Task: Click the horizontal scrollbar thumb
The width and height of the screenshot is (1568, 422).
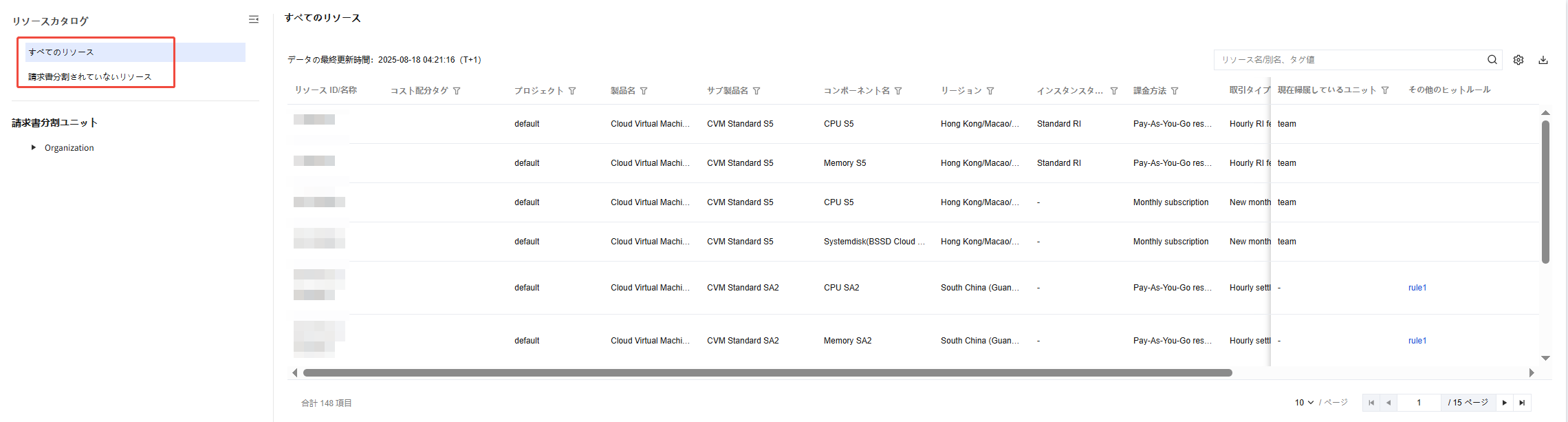Action: click(767, 372)
